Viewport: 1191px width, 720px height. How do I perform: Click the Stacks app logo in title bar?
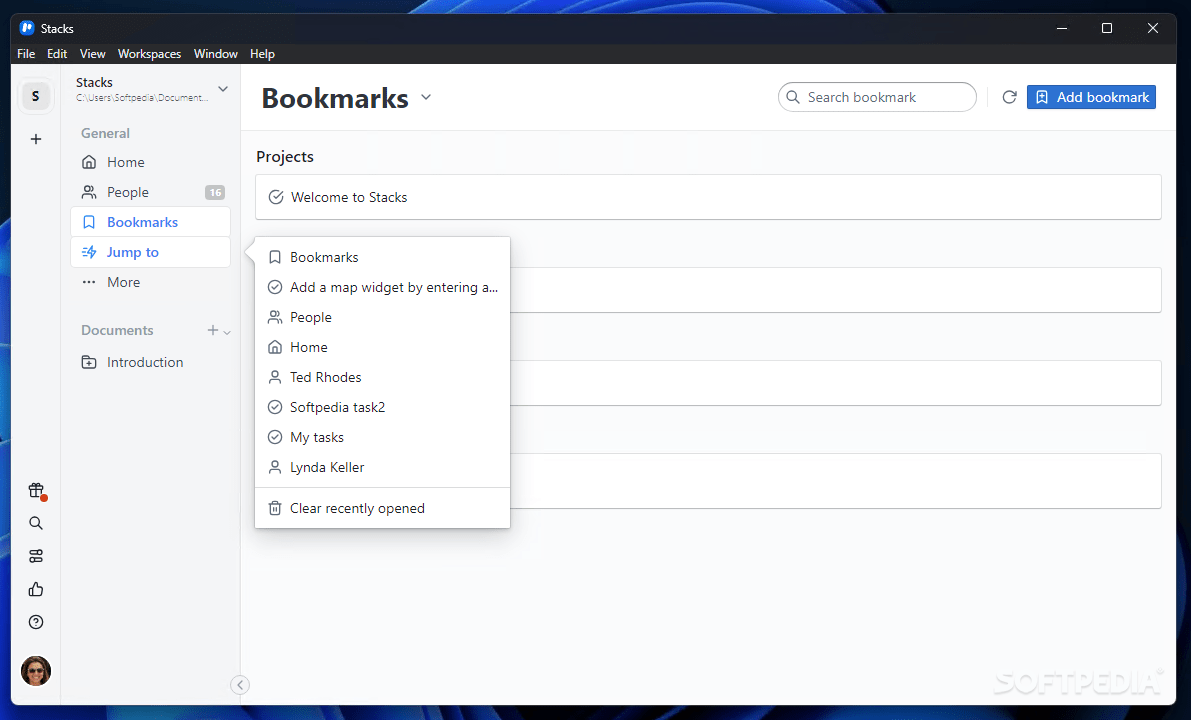pos(27,28)
